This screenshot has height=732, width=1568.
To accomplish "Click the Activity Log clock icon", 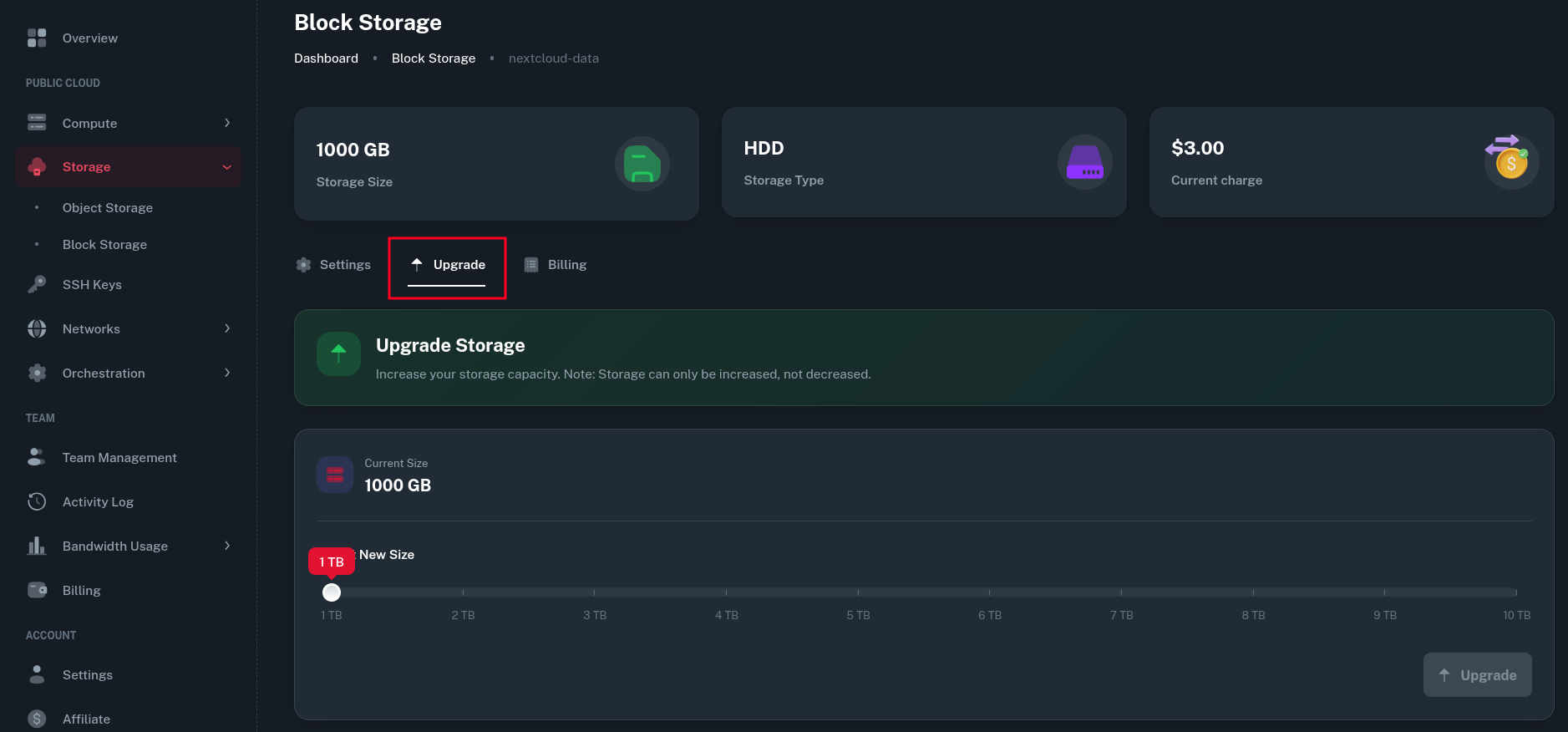I will (37, 501).
